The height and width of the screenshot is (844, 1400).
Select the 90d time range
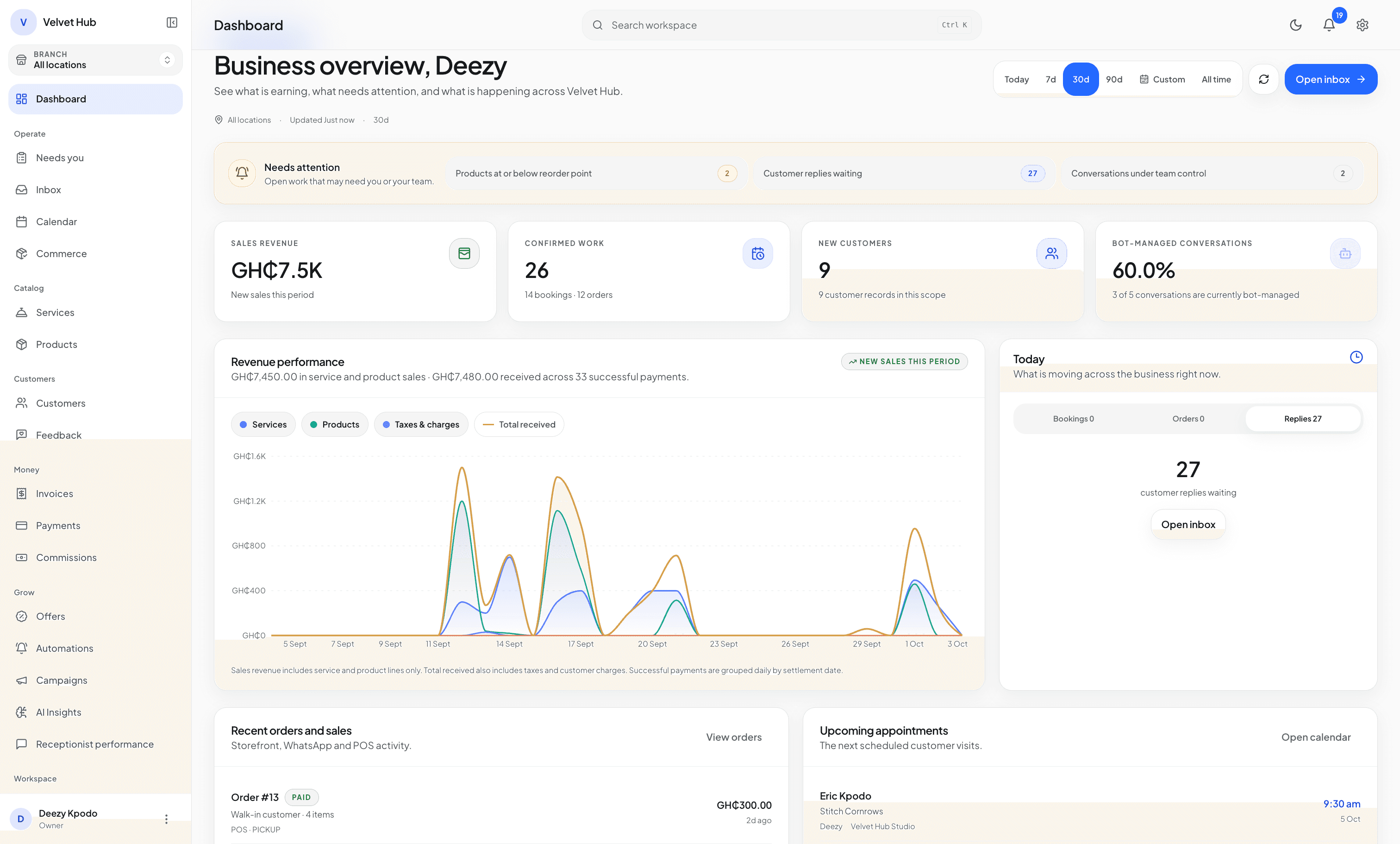coord(1114,79)
